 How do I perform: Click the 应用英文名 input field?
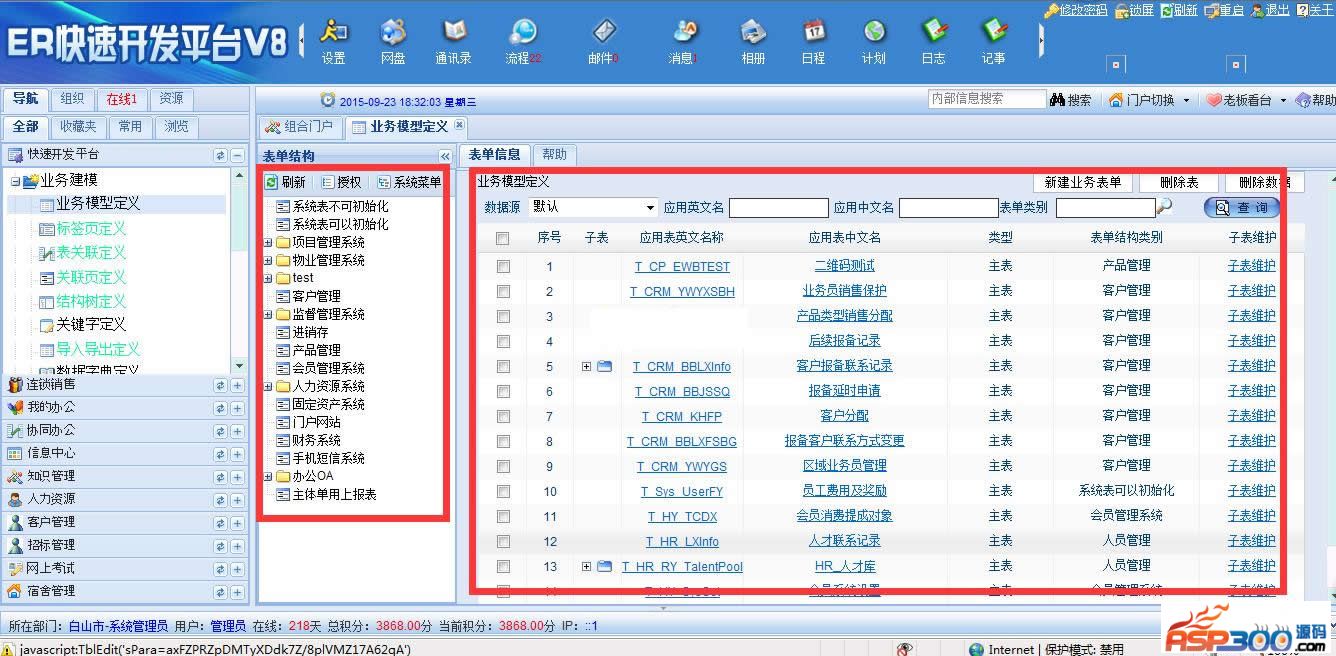[779, 208]
